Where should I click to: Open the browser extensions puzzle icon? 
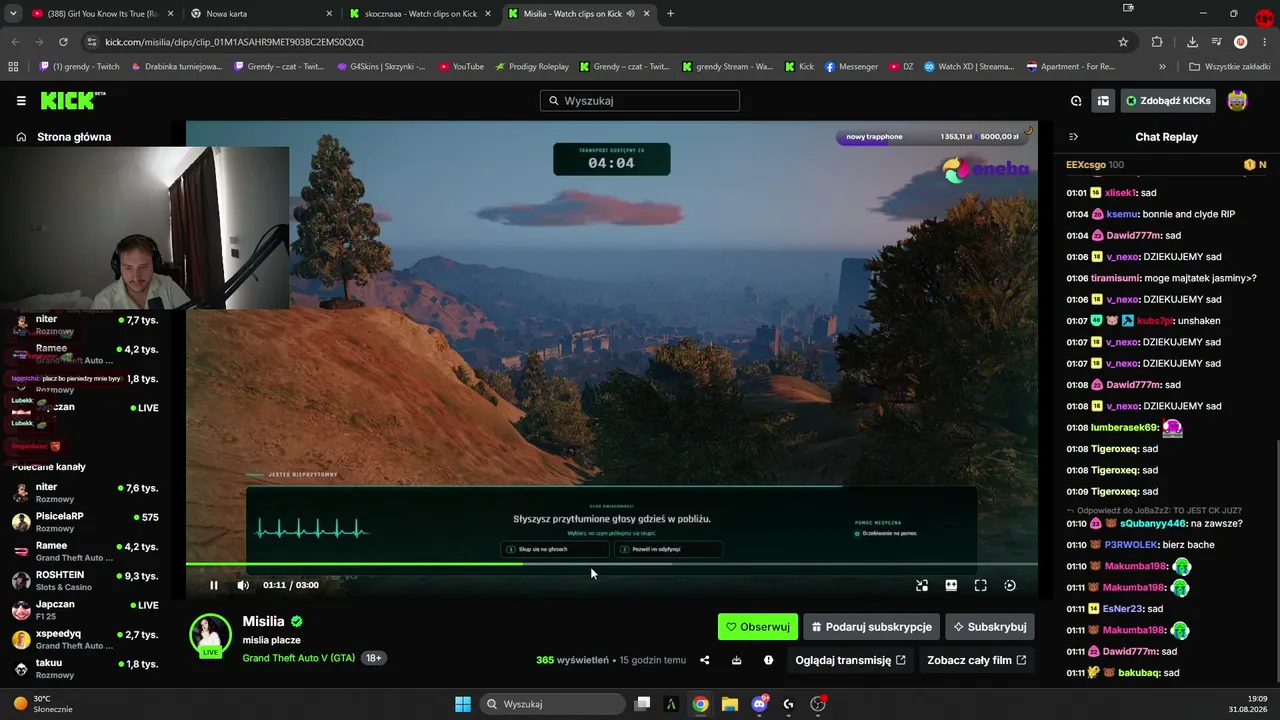click(x=1157, y=42)
